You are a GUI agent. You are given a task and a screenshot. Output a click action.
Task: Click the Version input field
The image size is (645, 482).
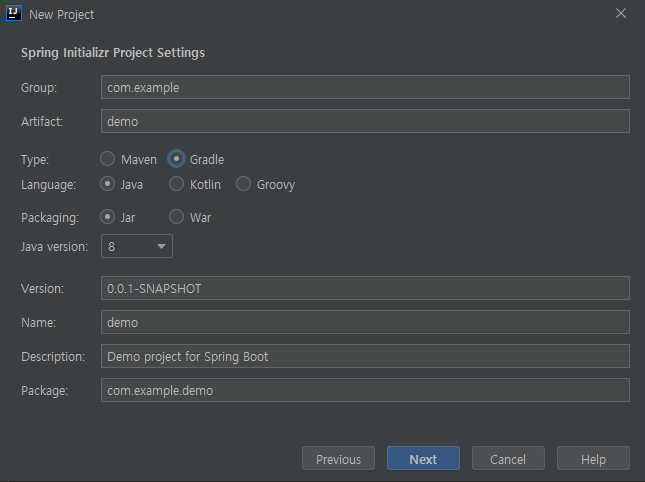click(365, 288)
